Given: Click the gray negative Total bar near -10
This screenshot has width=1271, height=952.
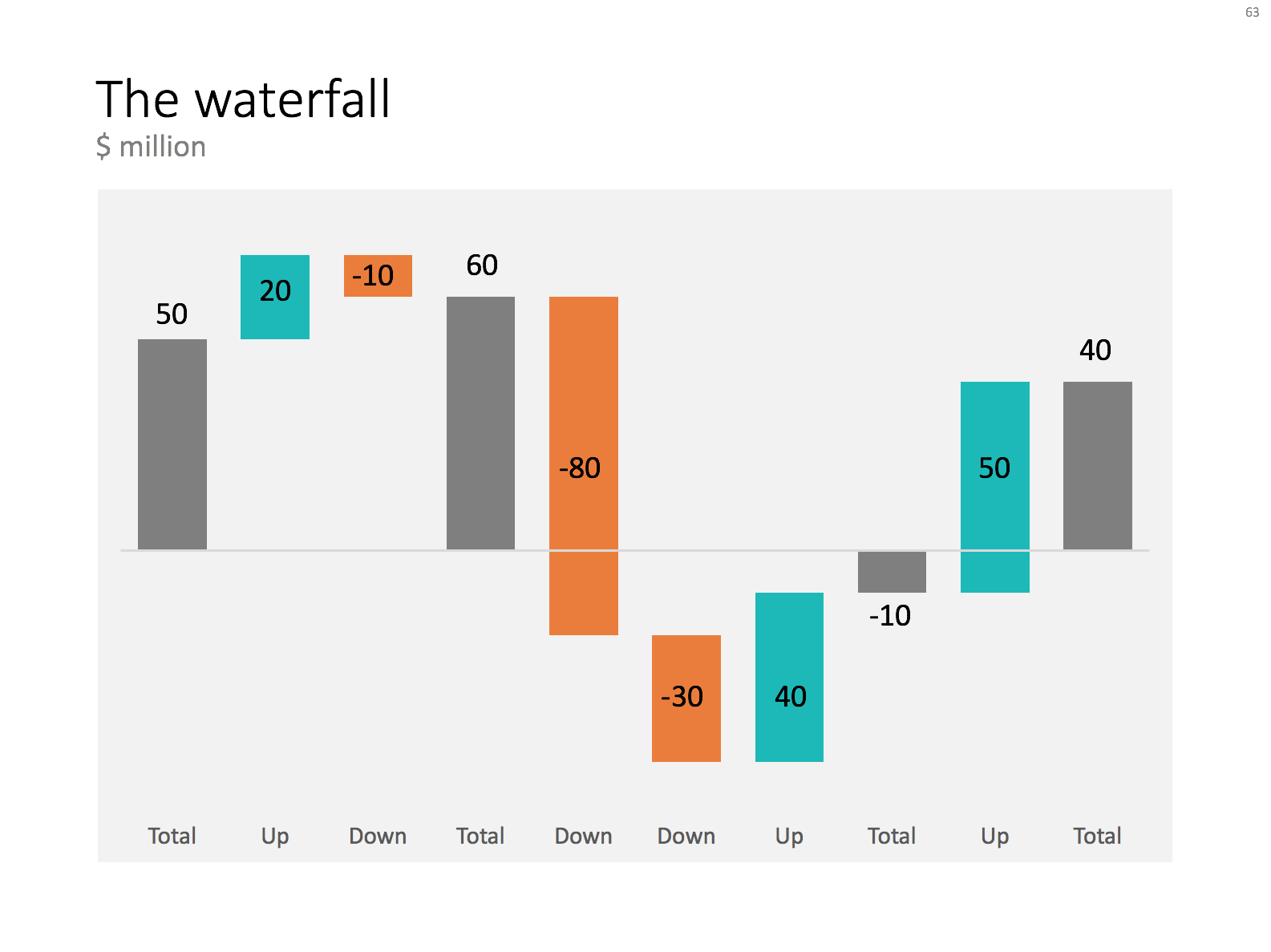Looking at the screenshot, I should tap(892, 572).
